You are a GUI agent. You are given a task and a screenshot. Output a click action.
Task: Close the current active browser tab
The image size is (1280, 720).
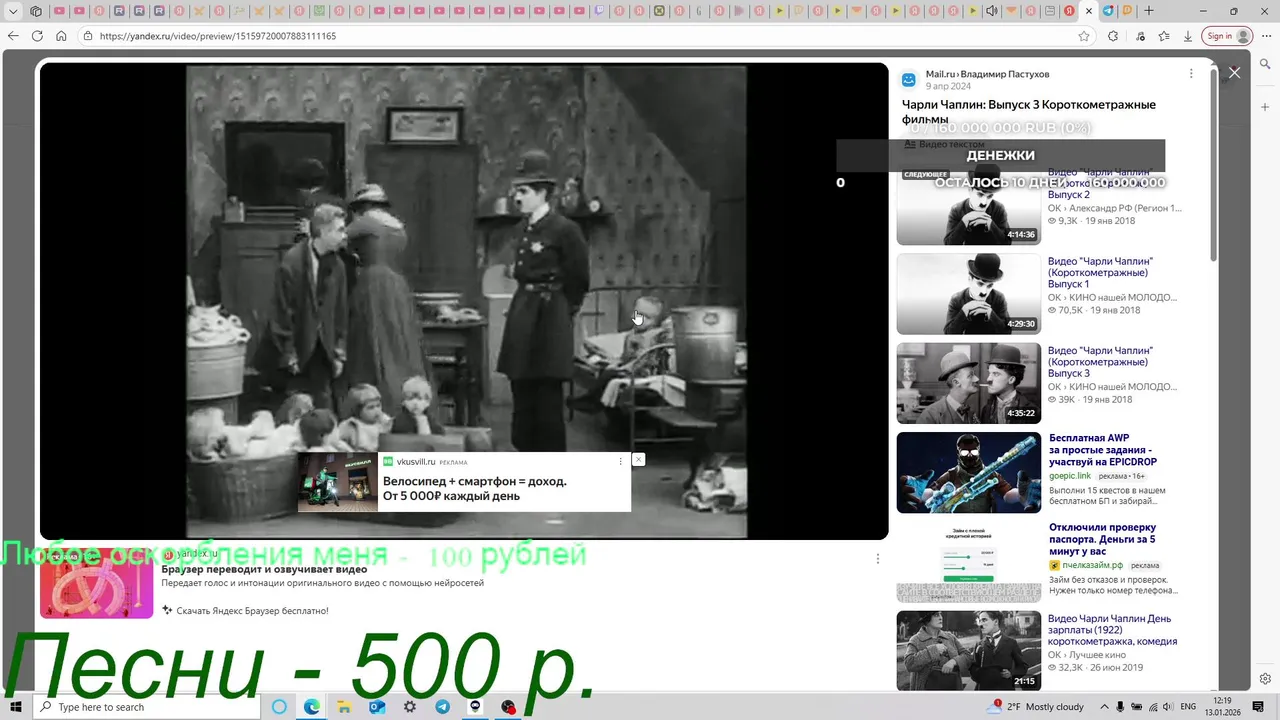coord(1089,11)
